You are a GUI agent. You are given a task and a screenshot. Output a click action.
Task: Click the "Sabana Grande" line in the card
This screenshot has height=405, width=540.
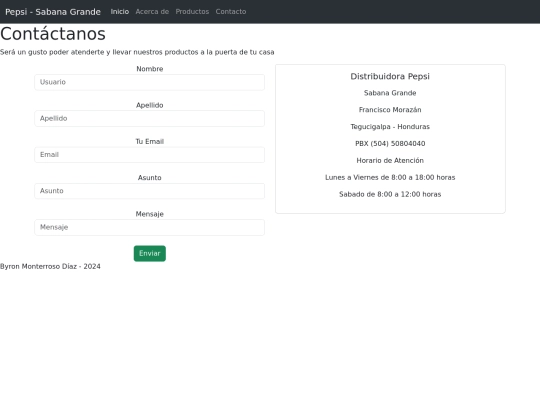click(390, 93)
